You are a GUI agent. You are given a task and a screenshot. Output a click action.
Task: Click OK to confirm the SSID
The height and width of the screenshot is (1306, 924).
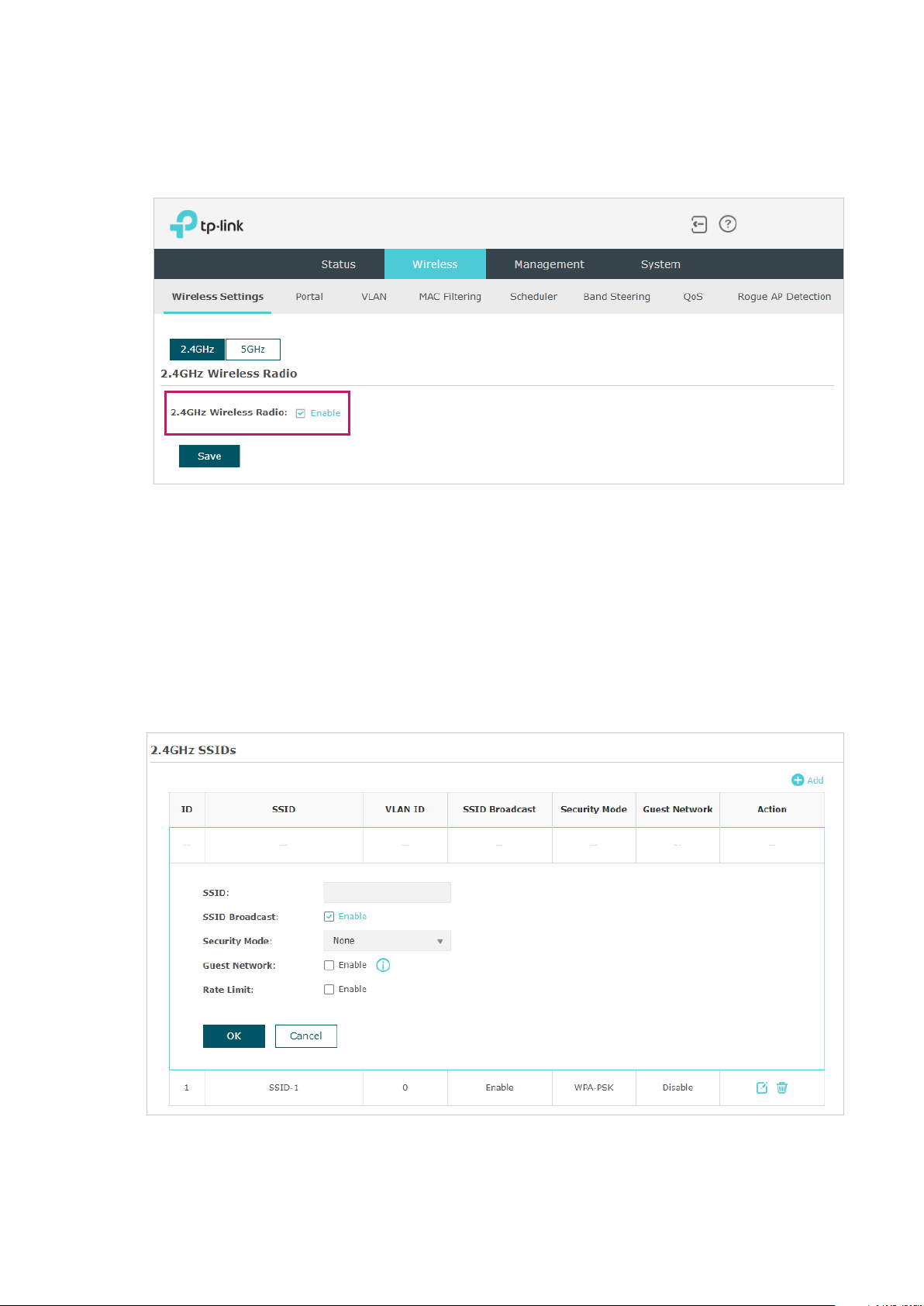[234, 1036]
